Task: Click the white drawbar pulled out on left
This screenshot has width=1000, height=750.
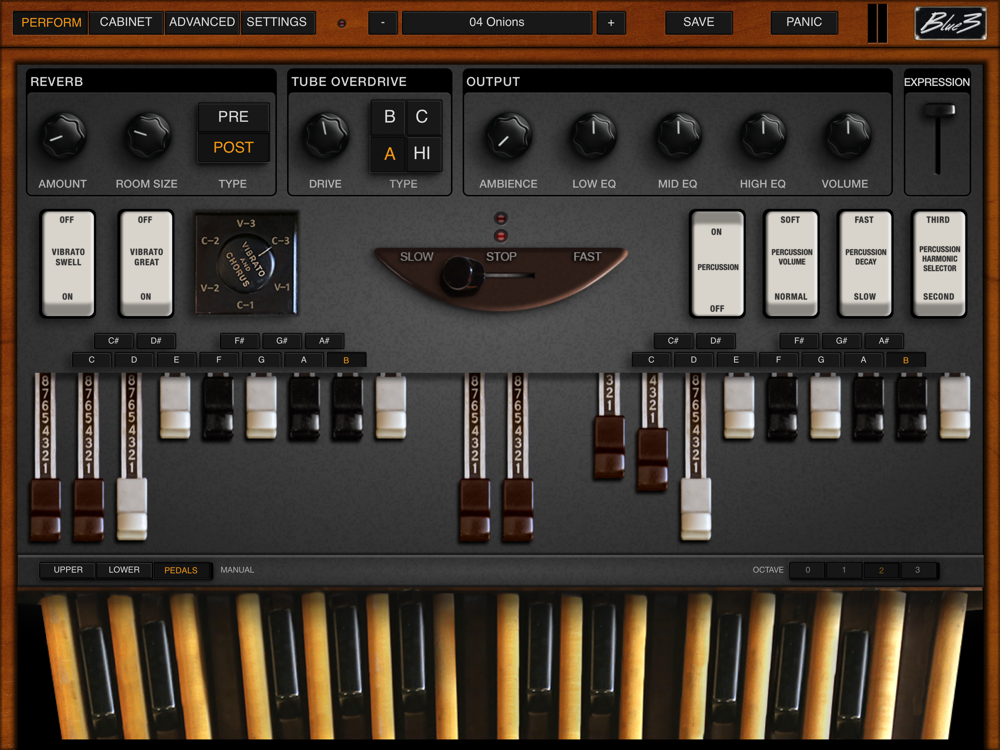Action: click(132, 508)
